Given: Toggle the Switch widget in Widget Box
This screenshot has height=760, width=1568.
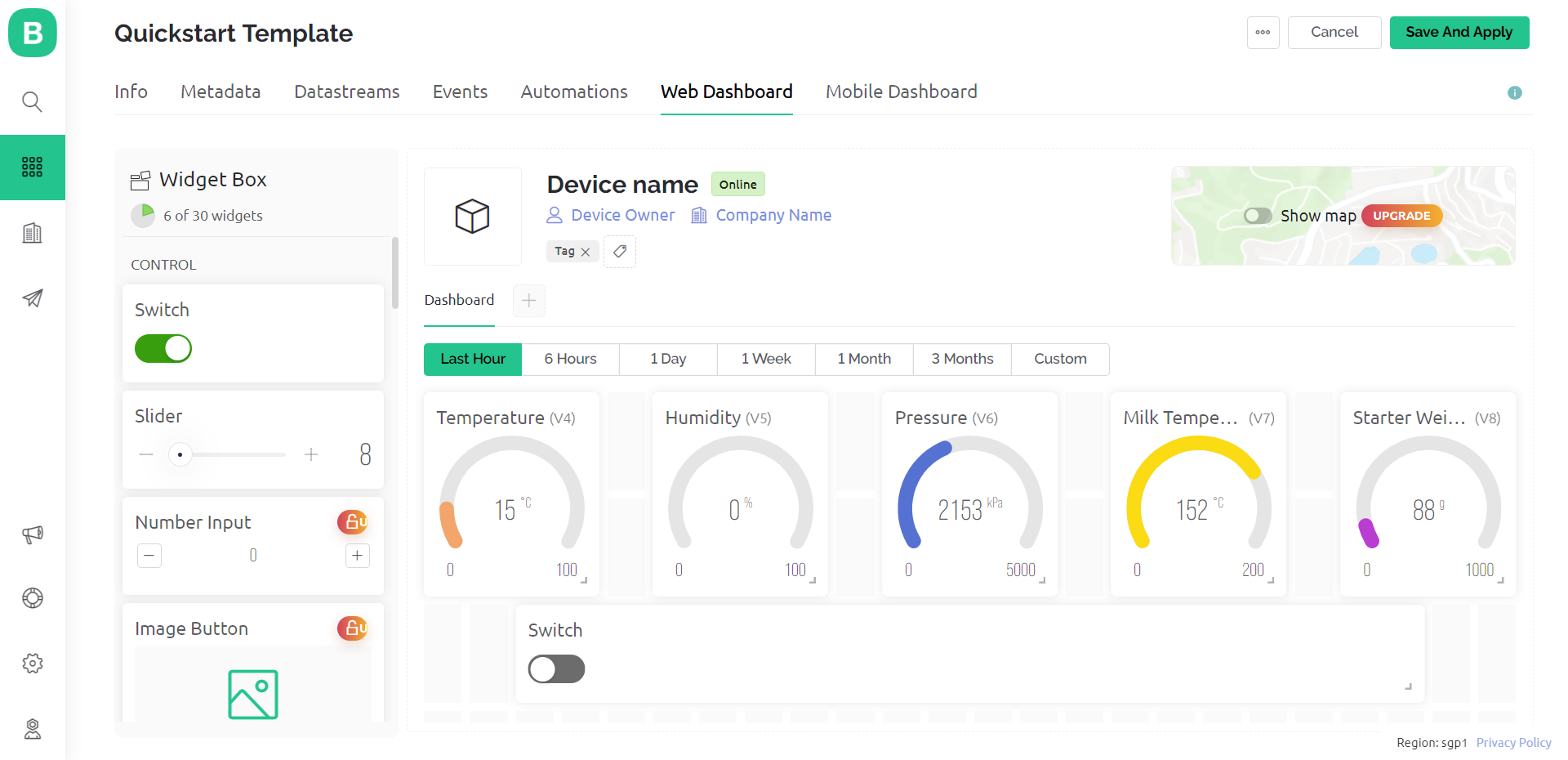Looking at the screenshot, I should pyautogui.click(x=163, y=349).
